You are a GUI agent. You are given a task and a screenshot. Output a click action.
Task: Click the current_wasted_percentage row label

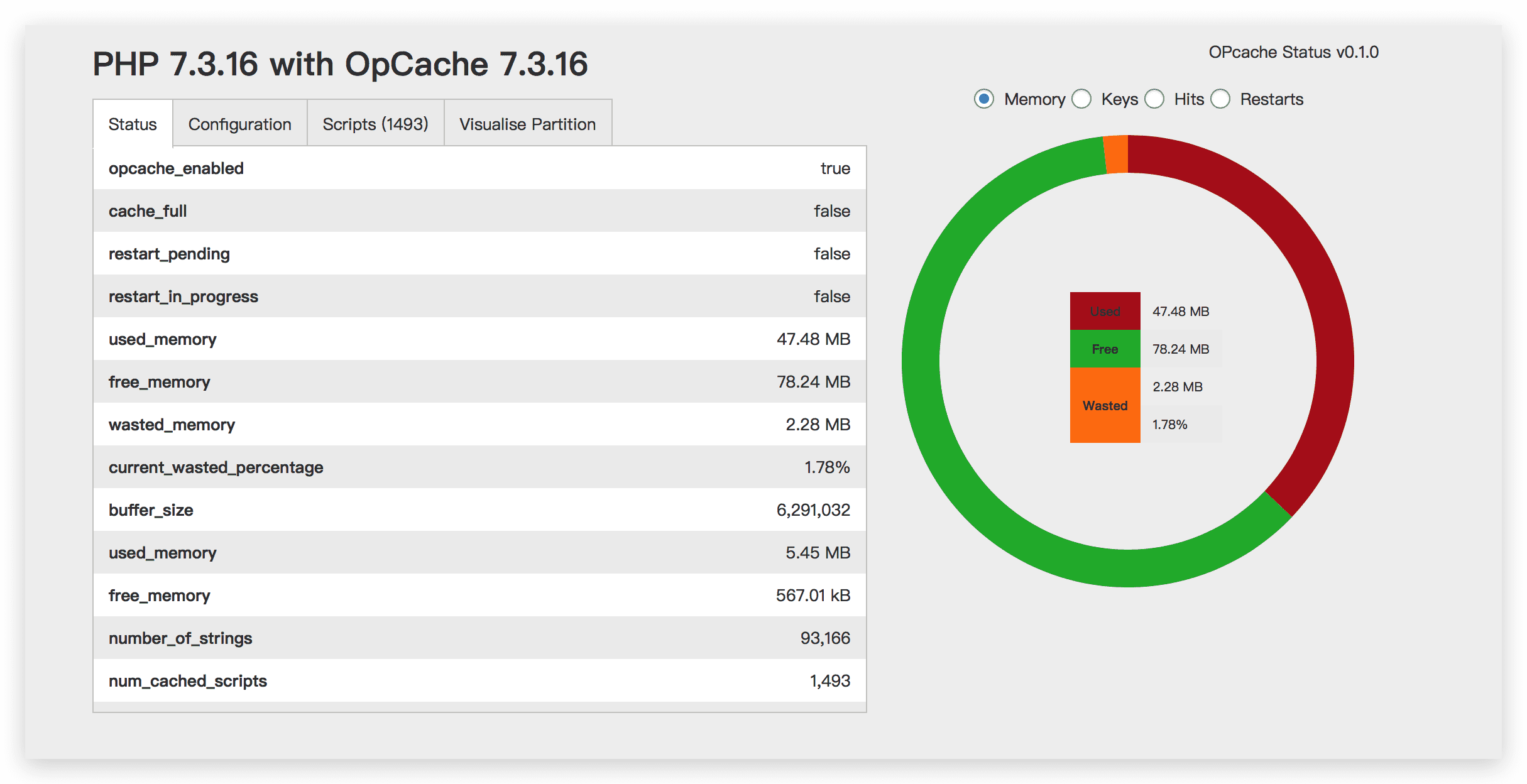pyautogui.click(x=216, y=467)
